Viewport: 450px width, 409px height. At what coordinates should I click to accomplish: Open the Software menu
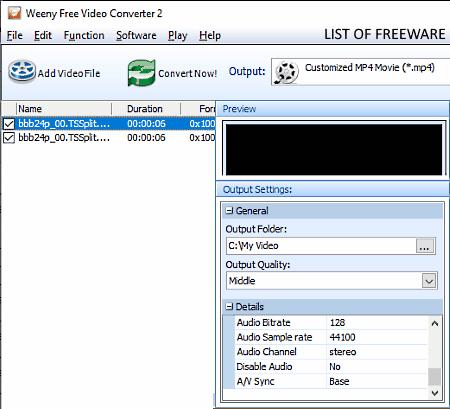136,35
